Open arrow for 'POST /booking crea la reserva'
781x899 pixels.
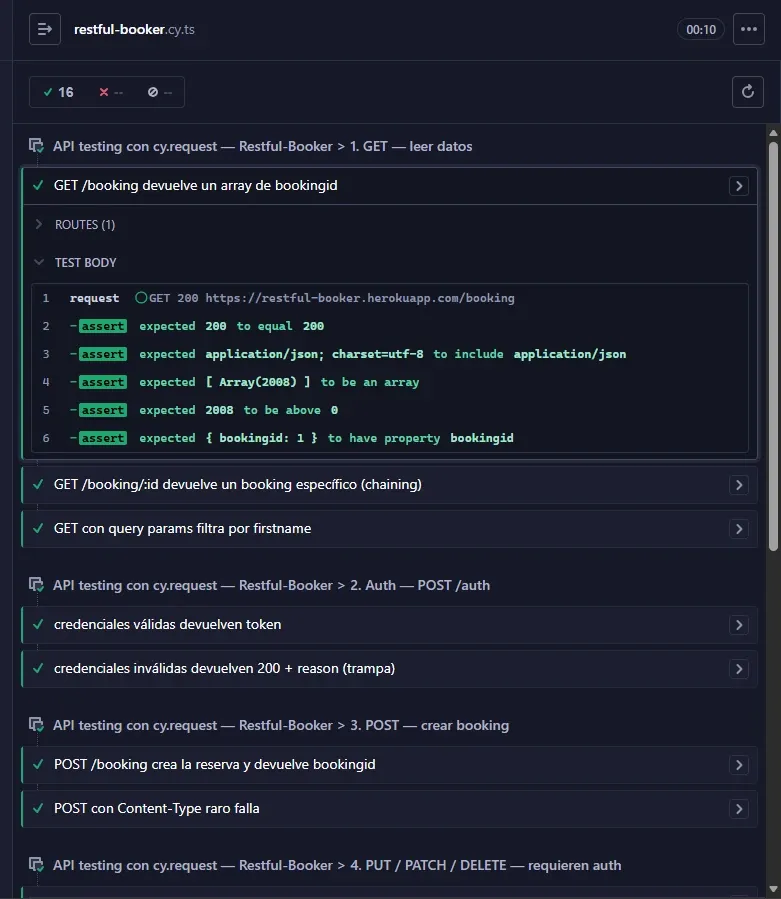(739, 765)
